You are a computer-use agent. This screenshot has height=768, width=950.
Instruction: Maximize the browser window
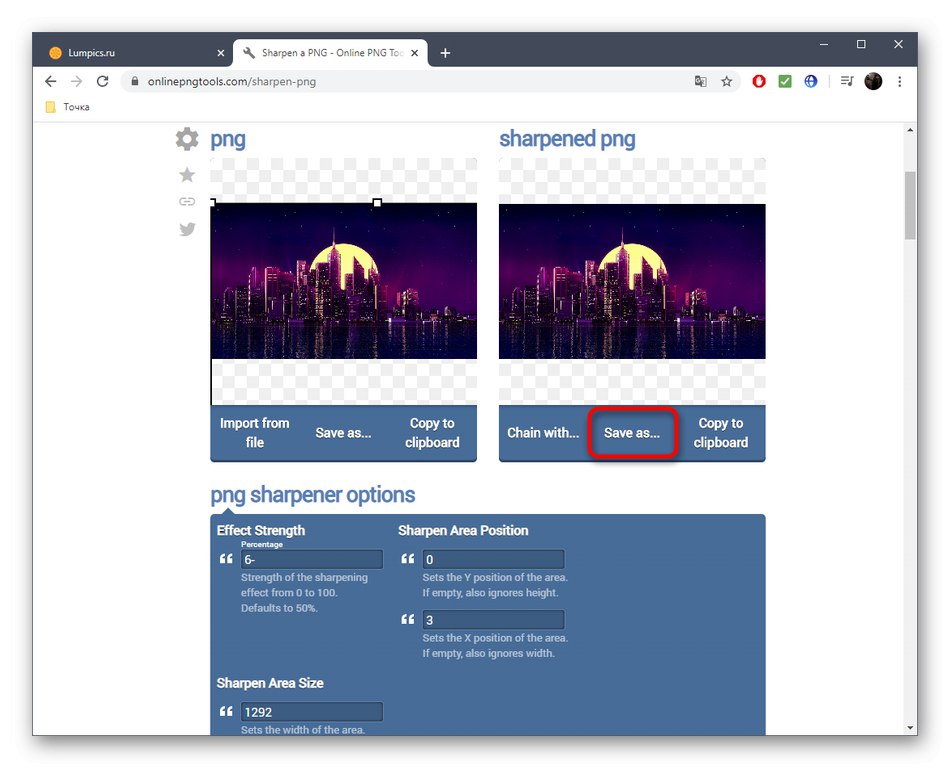pyautogui.click(x=861, y=44)
